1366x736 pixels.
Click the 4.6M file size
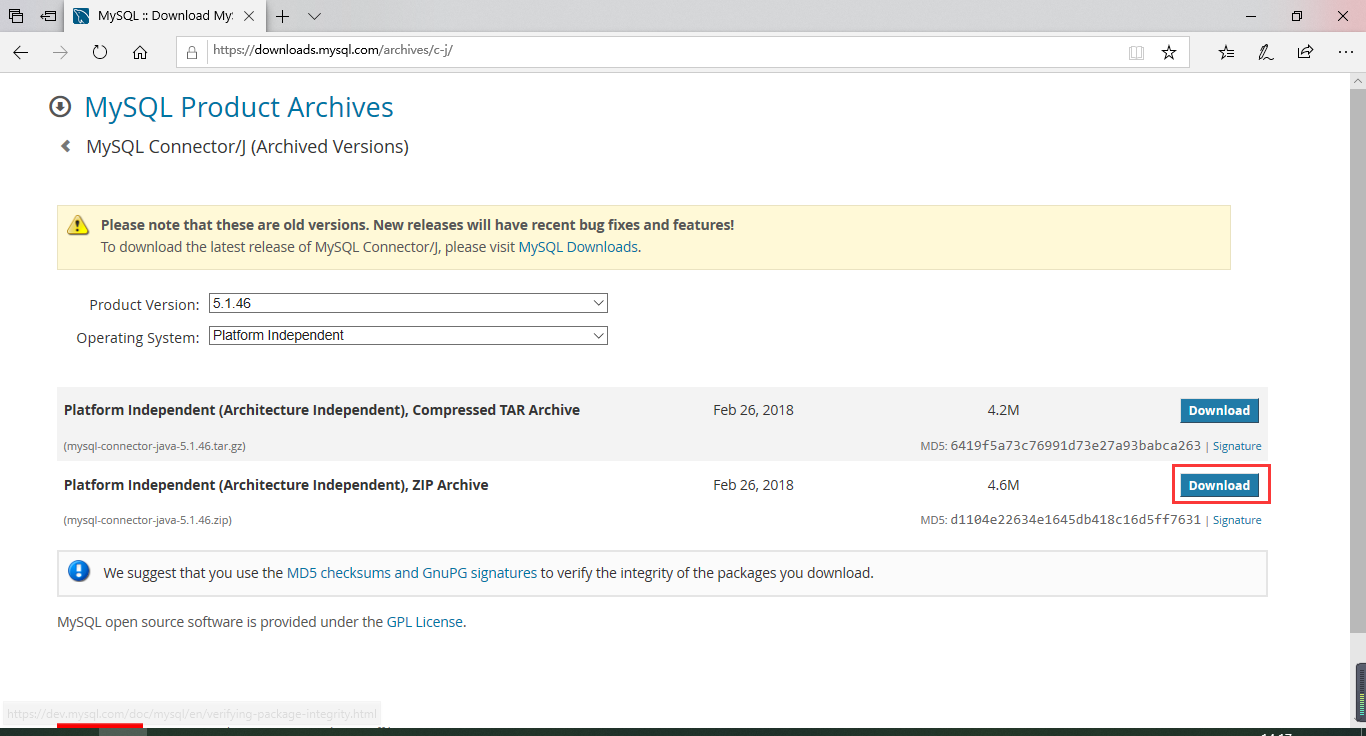[1003, 485]
